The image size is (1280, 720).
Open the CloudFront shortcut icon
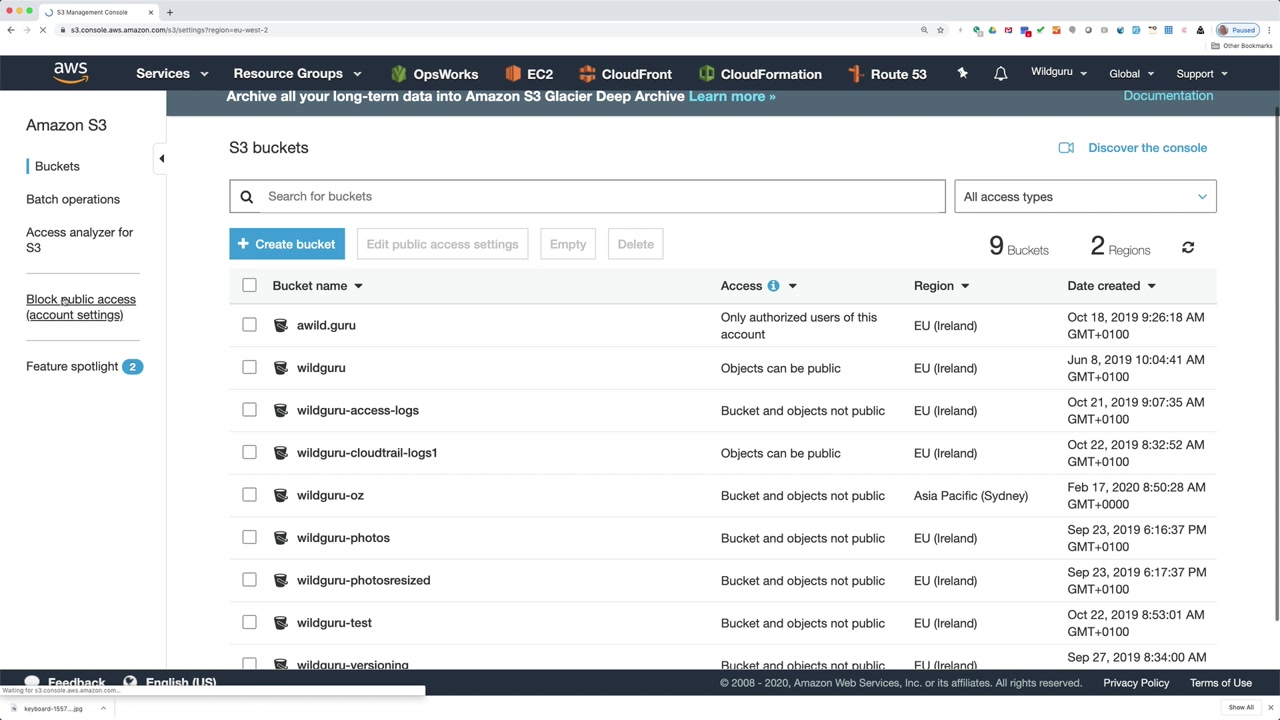tap(587, 74)
